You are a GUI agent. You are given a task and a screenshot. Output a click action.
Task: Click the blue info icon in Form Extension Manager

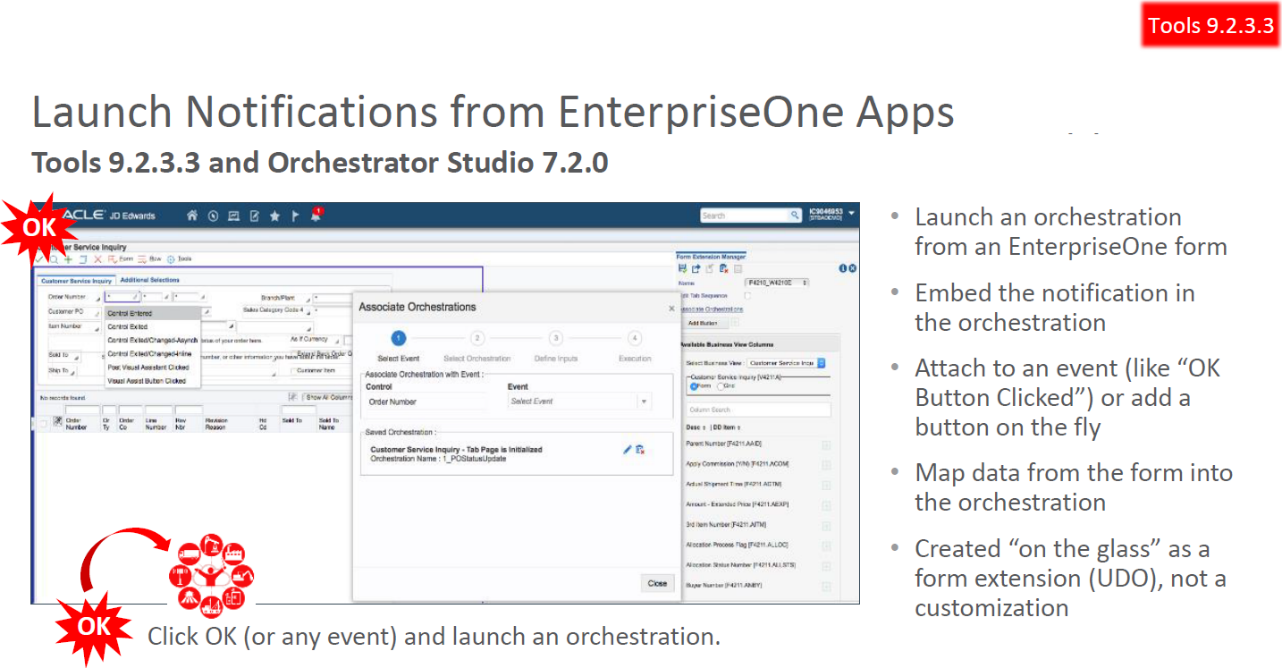[843, 268]
